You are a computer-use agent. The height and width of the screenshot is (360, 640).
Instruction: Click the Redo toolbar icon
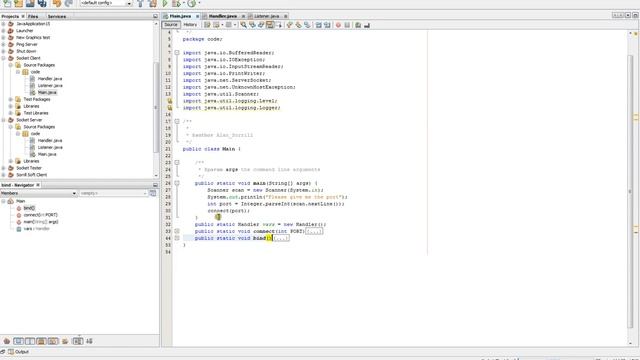[x=69, y=3]
